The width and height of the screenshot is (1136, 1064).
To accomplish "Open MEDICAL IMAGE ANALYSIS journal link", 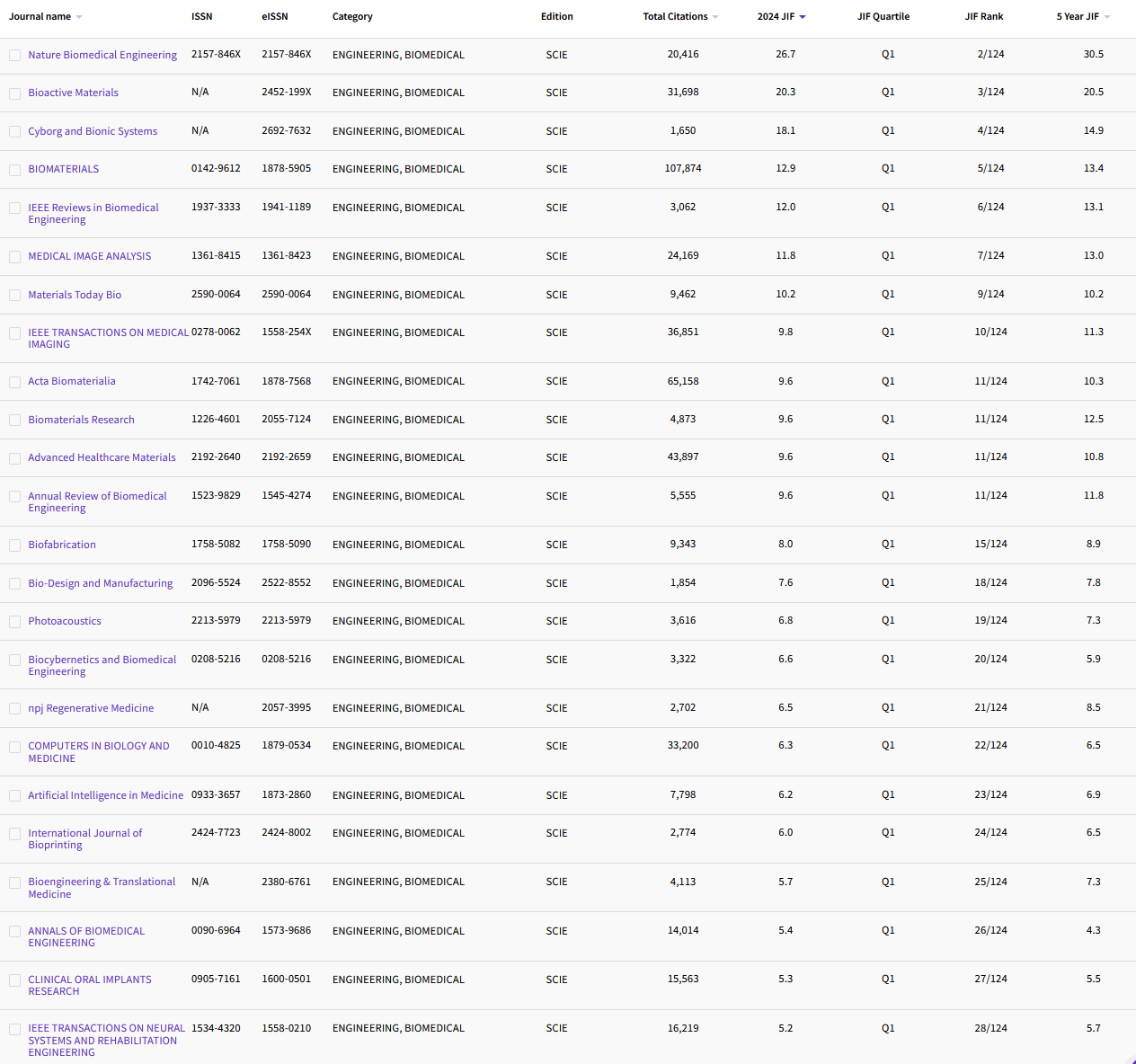I will point(89,256).
